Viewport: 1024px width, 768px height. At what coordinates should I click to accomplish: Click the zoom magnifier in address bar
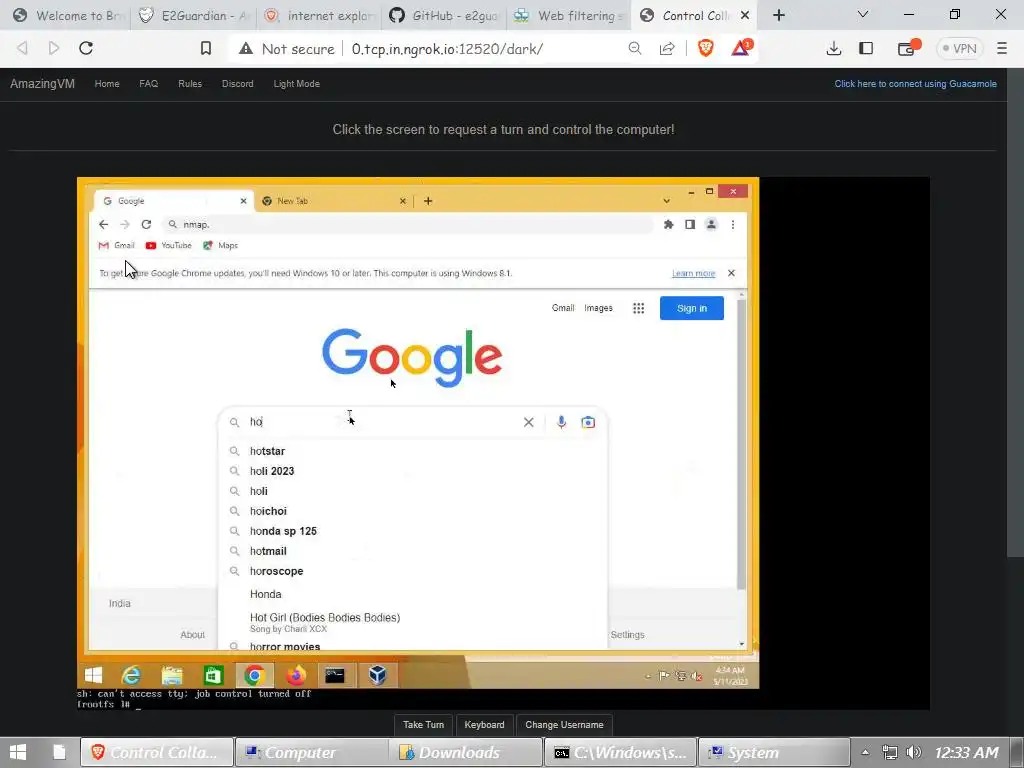tap(635, 48)
